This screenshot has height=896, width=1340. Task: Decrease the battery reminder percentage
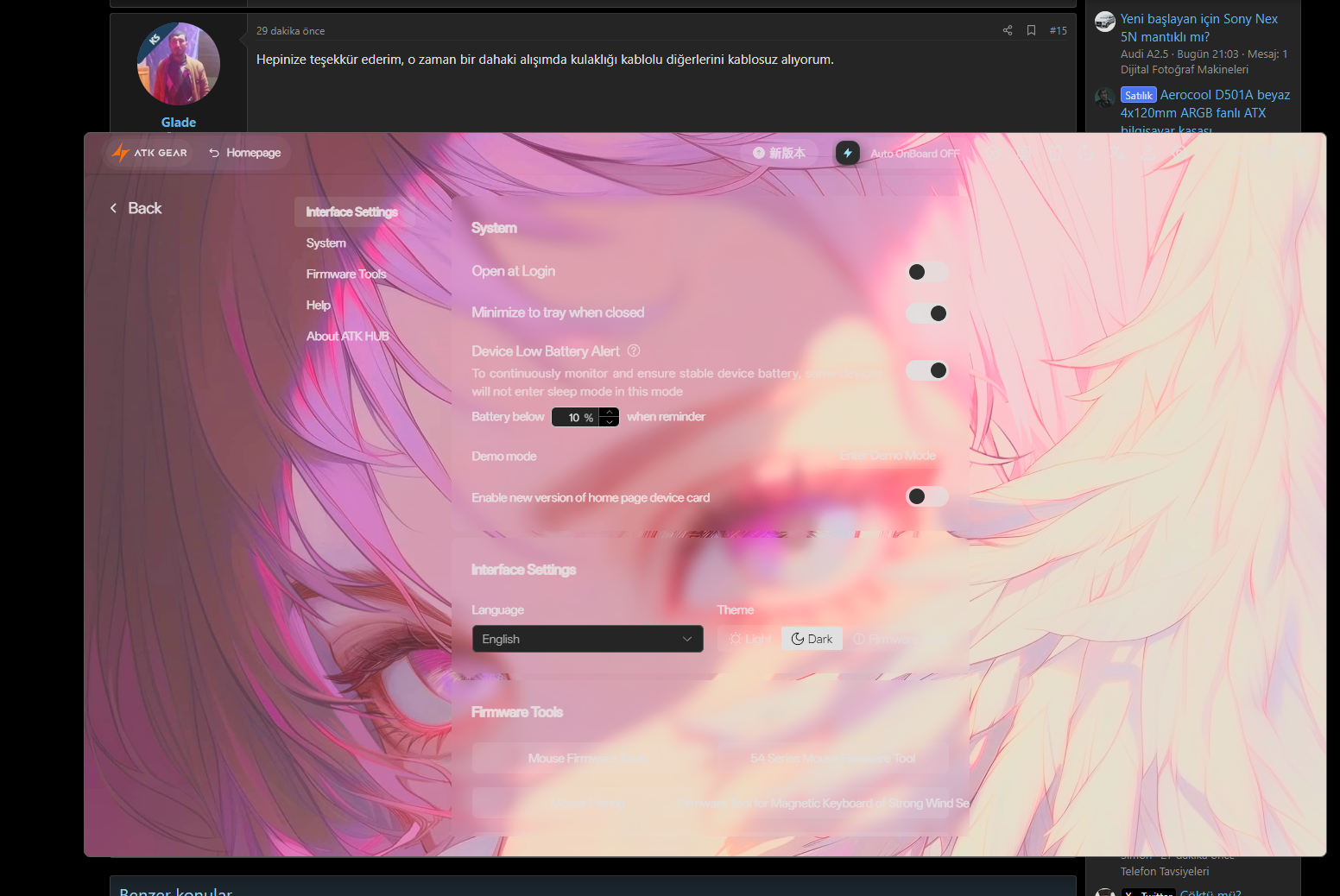[x=610, y=422]
